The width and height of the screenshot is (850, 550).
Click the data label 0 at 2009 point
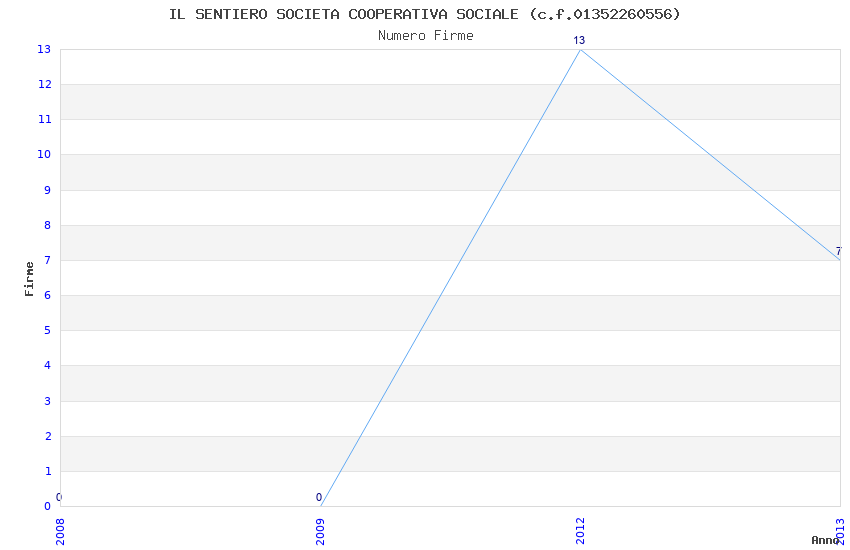click(x=319, y=497)
